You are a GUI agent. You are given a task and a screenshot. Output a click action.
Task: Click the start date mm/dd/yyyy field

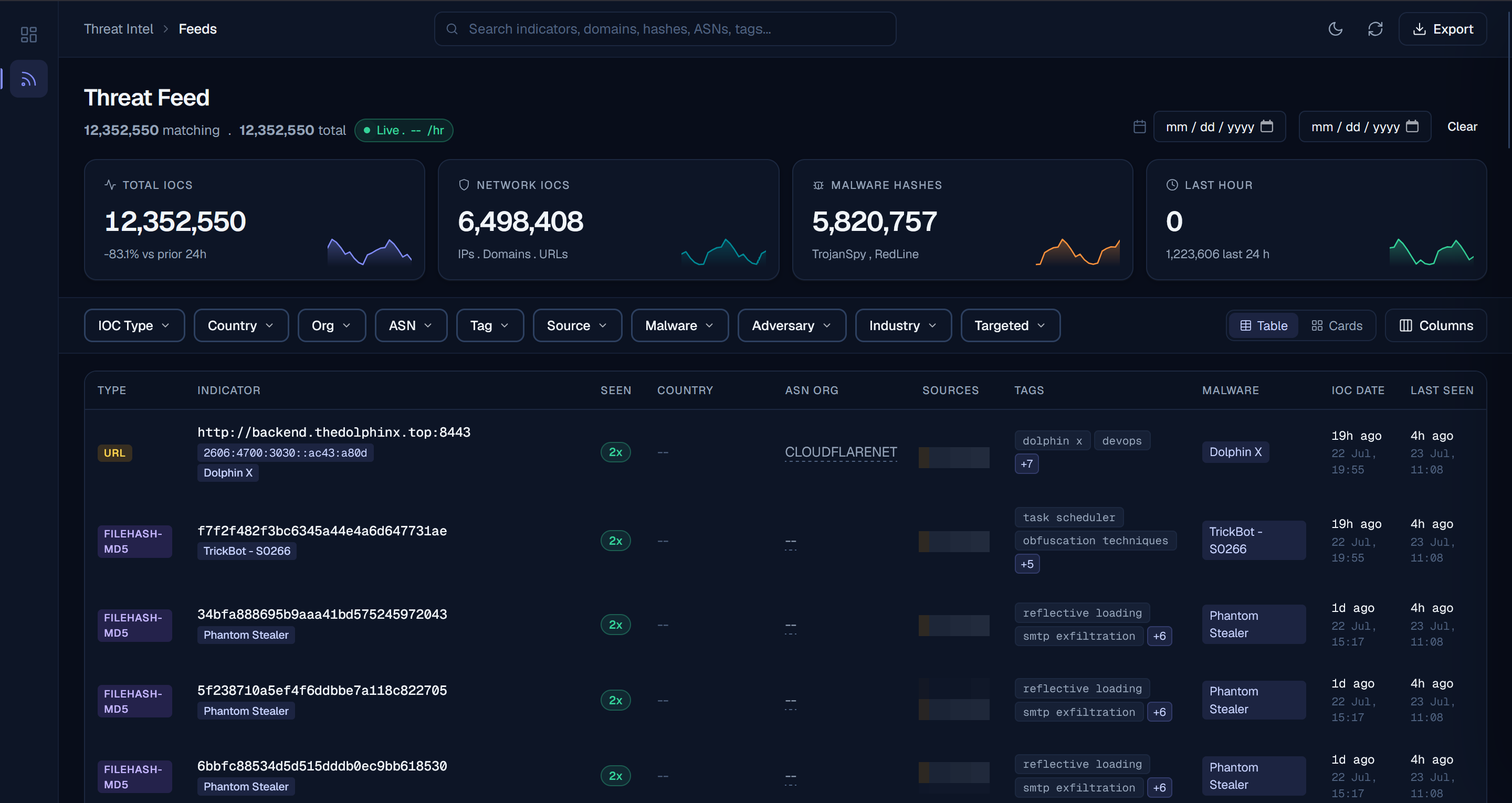tap(1219, 127)
